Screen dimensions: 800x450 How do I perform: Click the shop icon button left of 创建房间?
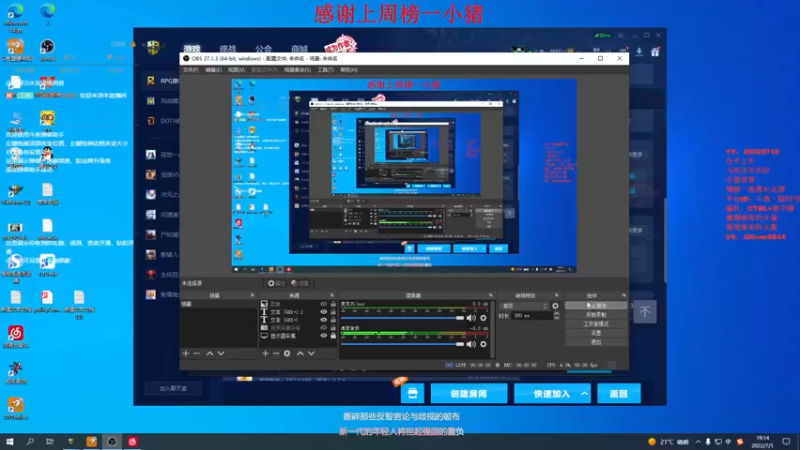coord(412,393)
